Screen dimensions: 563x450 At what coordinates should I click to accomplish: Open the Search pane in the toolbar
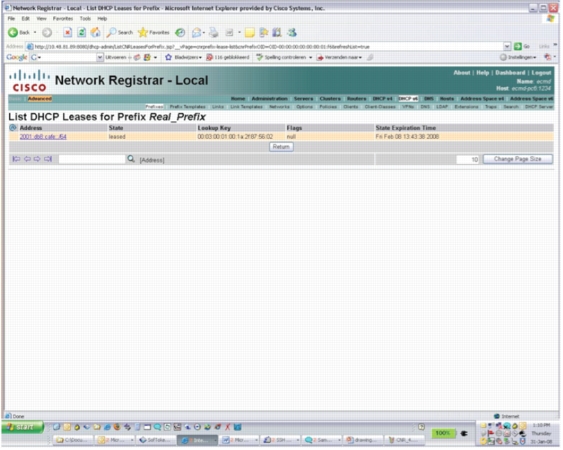[x=120, y=33]
